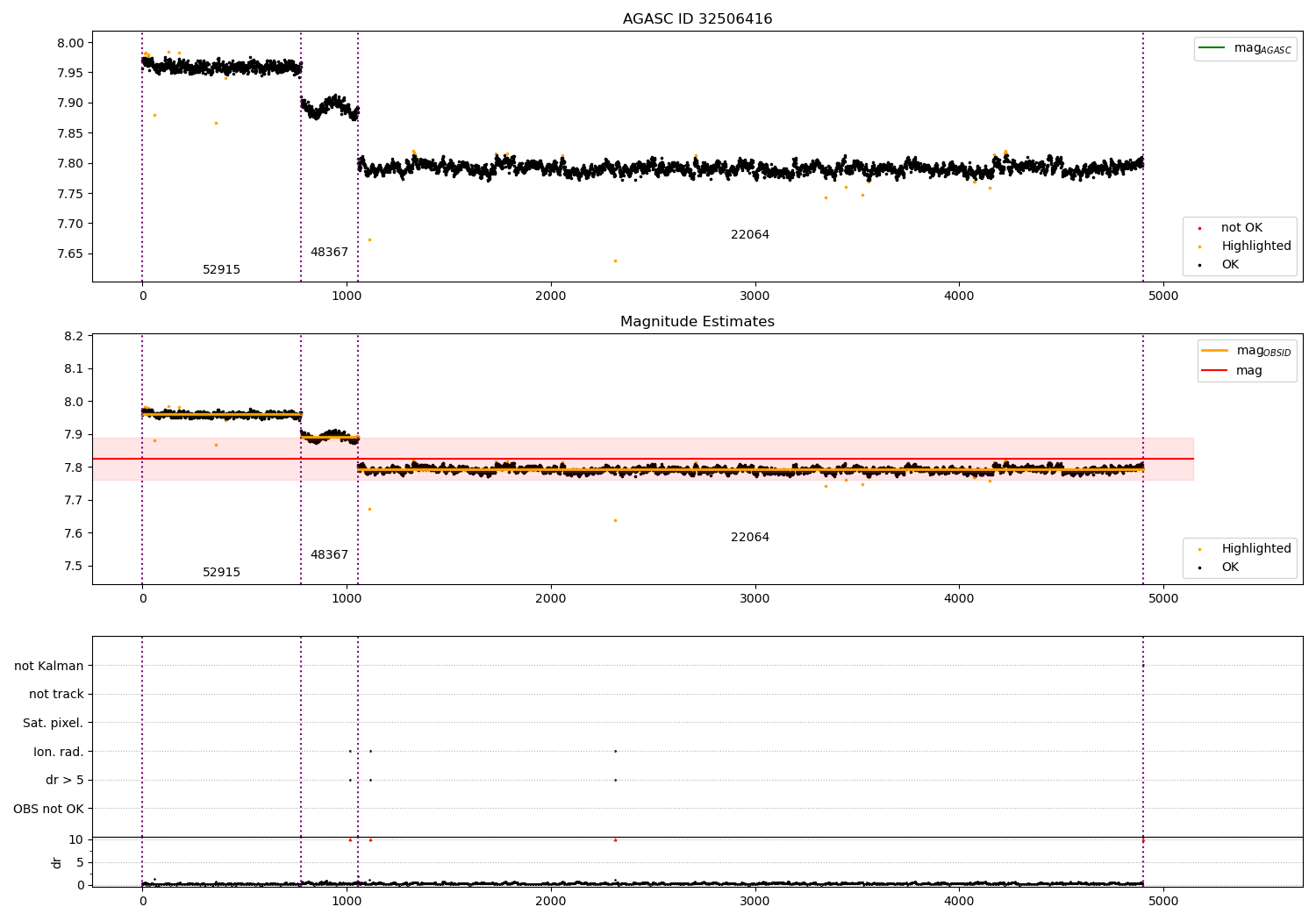Click obsid label 22064 in top plot
This screenshot has width=1316, height=921.
click(750, 235)
